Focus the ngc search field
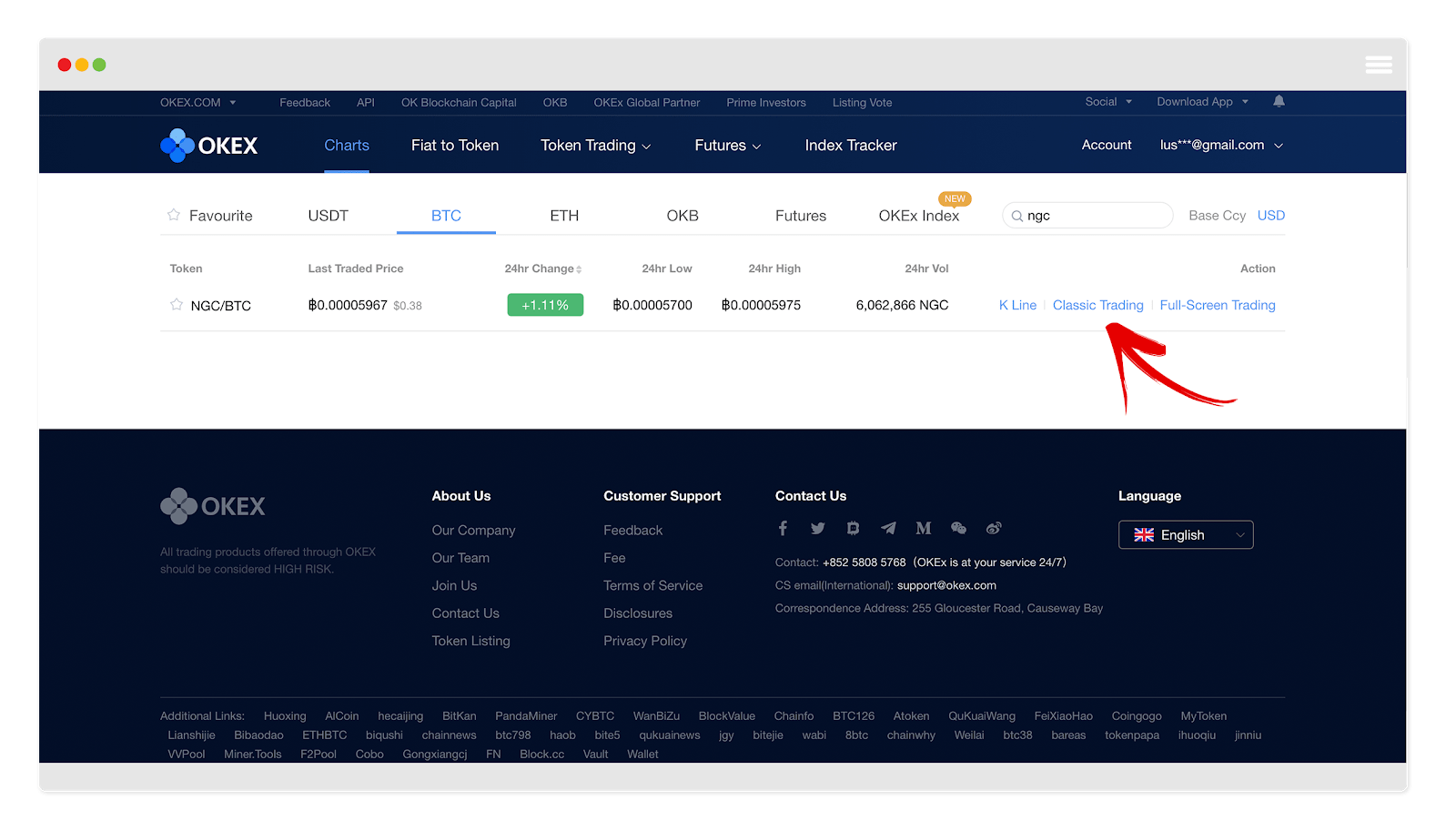 click(1087, 216)
